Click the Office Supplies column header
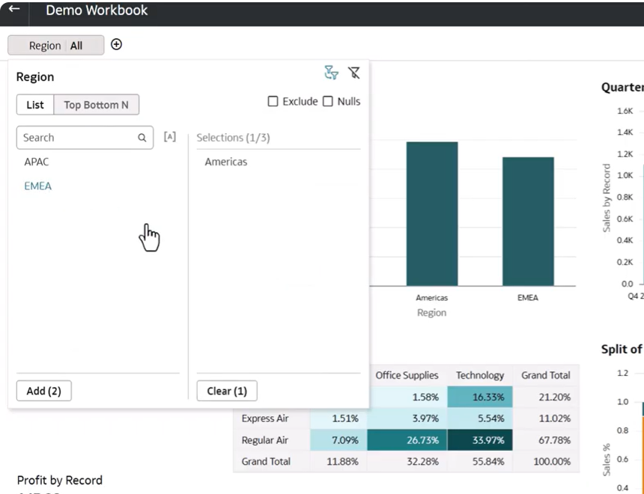644x494 pixels. click(407, 375)
